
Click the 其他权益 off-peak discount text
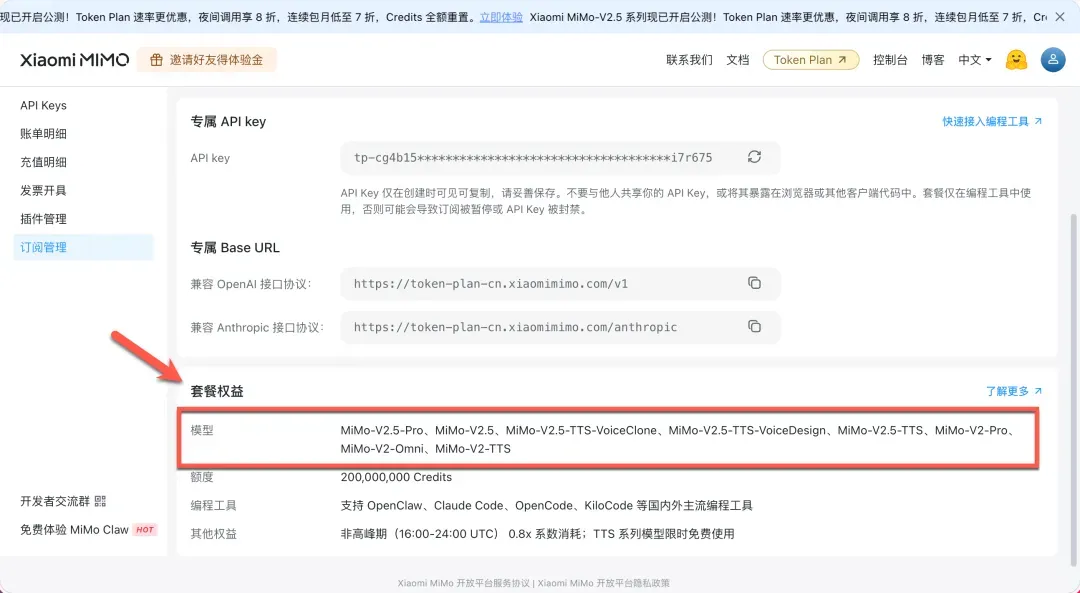[x=537, y=534]
